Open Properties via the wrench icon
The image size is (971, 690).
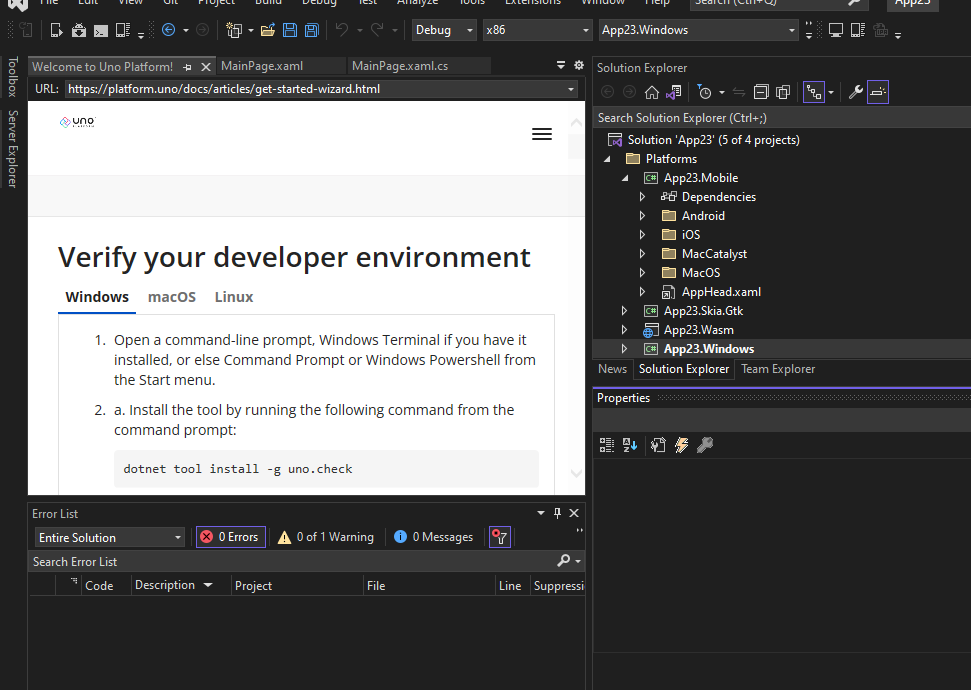(855, 91)
